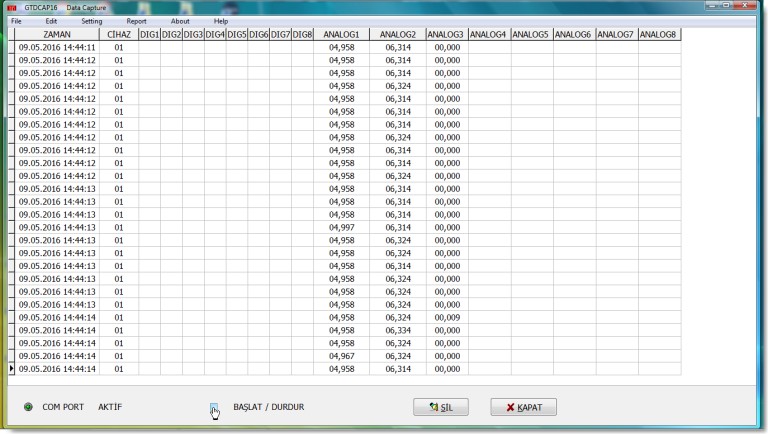This screenshot has height=434, width=768.
Task: Open the Help menu
Action: click(220, 21)
